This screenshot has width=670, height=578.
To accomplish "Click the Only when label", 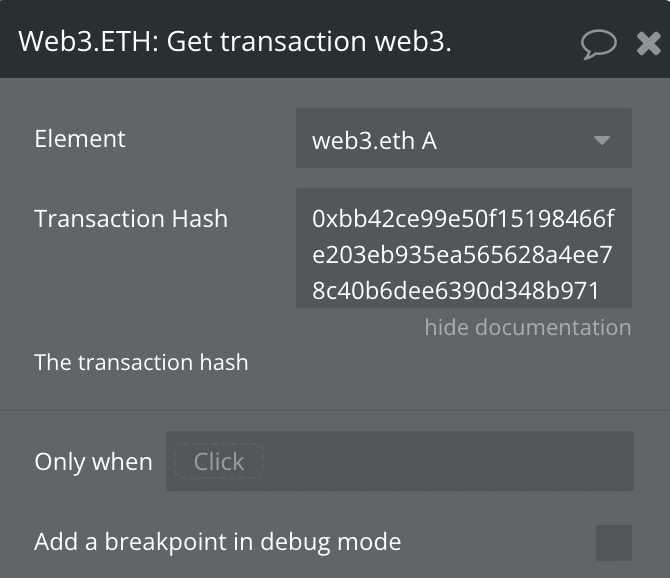I will (x=93, y=462).
